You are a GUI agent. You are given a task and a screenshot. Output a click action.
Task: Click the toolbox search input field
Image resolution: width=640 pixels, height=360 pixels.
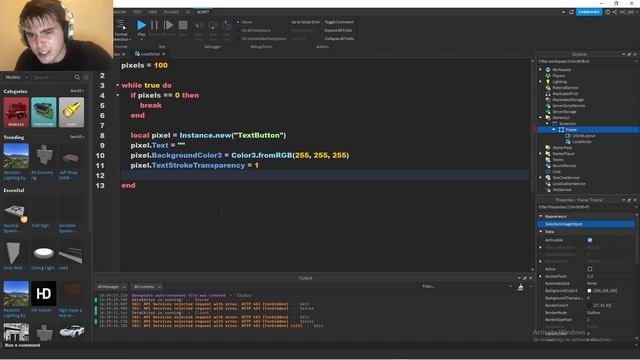point(53,77)
